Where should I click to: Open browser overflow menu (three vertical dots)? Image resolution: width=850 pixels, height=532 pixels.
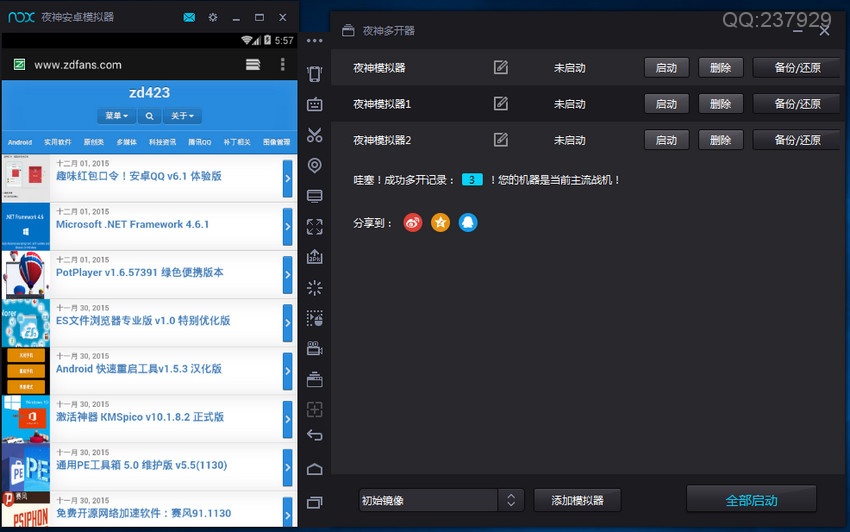point(282,65)
